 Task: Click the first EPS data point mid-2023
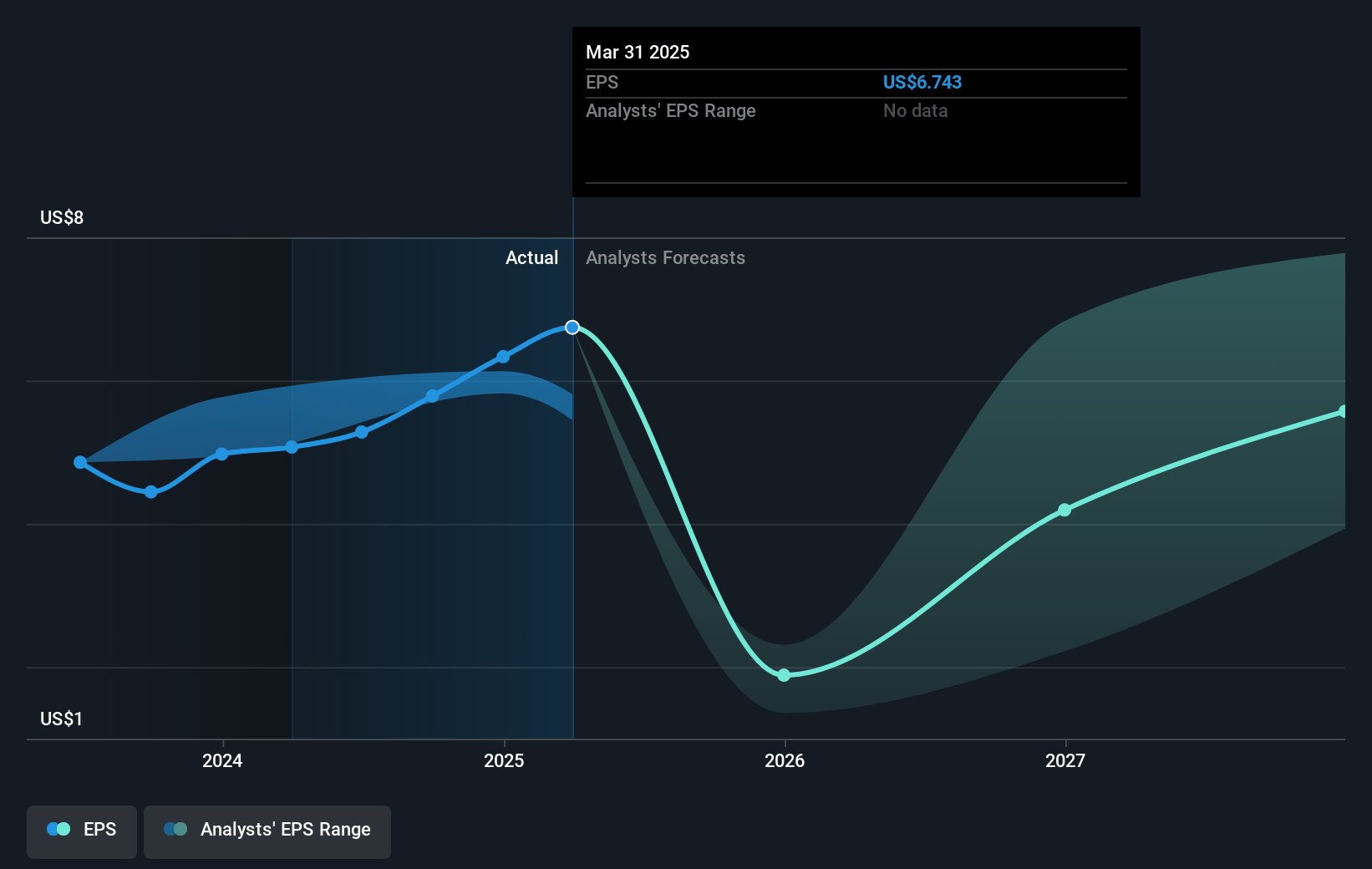click(80, 462)
